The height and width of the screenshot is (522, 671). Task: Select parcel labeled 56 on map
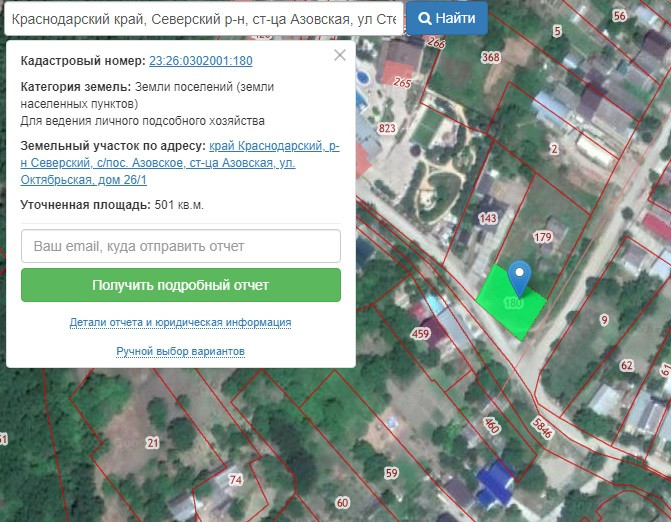tap(619, 16)
